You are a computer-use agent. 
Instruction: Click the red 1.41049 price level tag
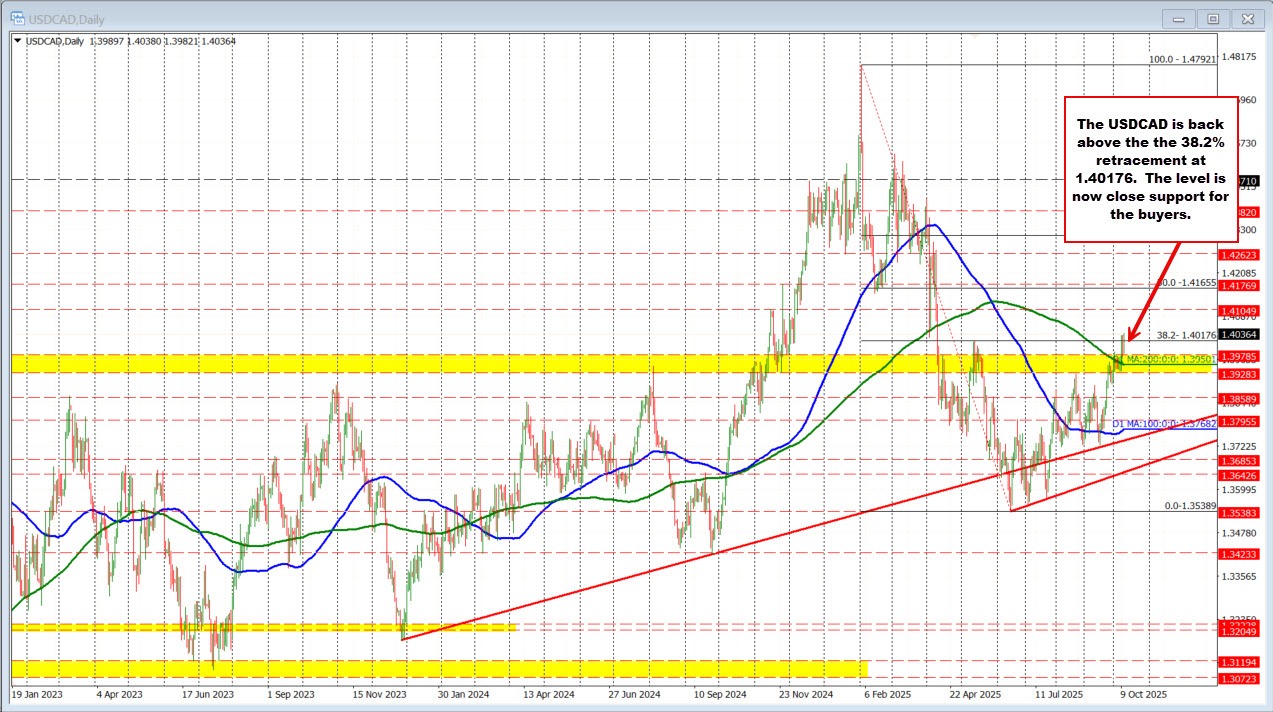[1238, 312]
